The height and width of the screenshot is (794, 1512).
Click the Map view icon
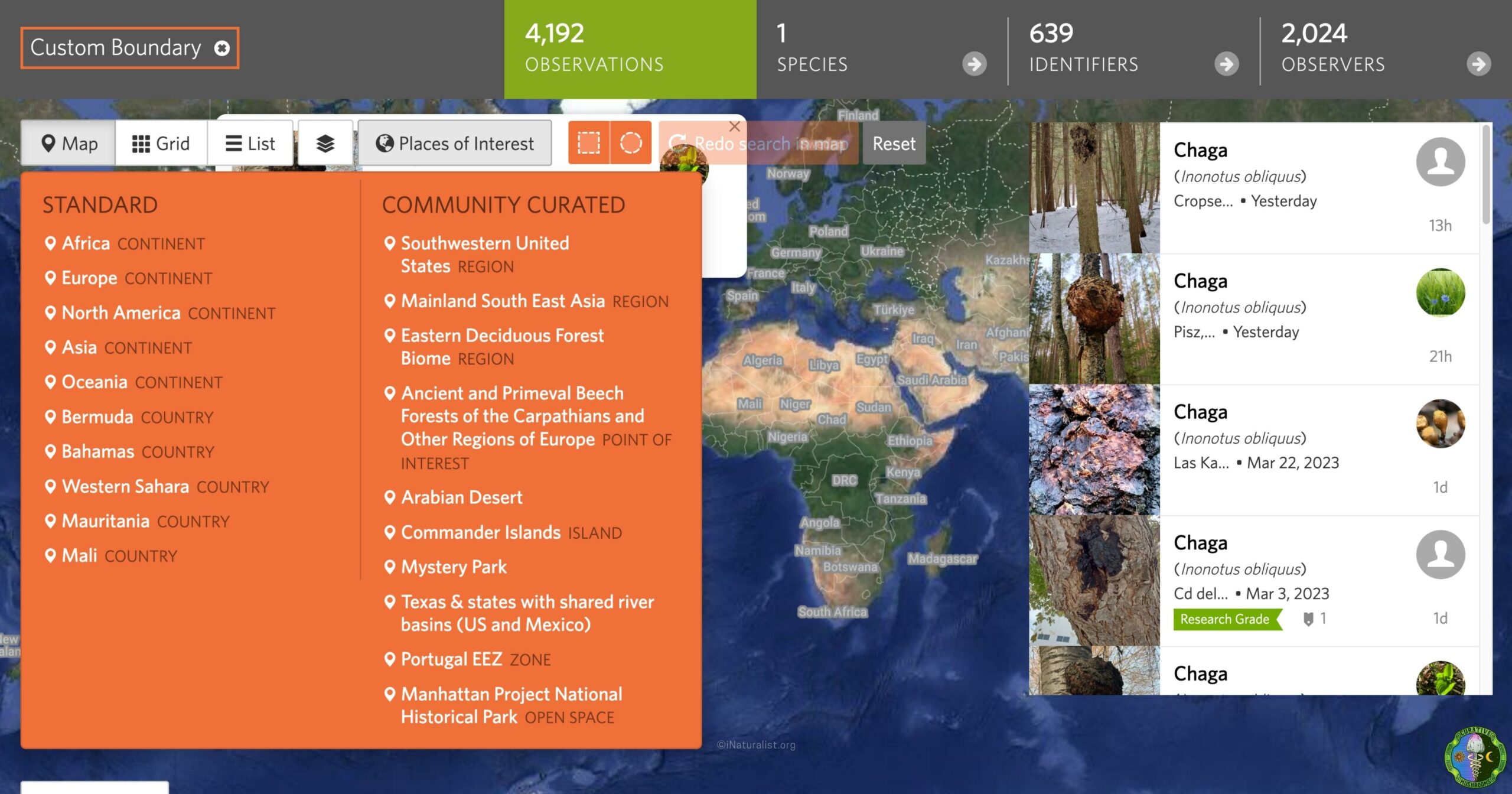[x=68, y=143]
